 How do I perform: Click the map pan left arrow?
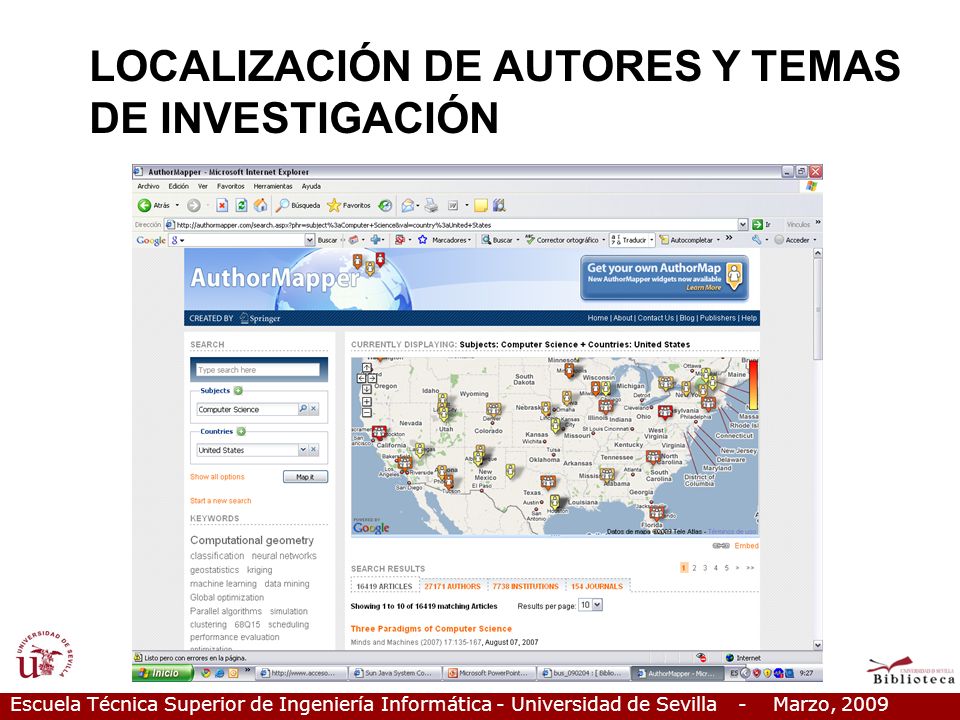coord(361,378)
